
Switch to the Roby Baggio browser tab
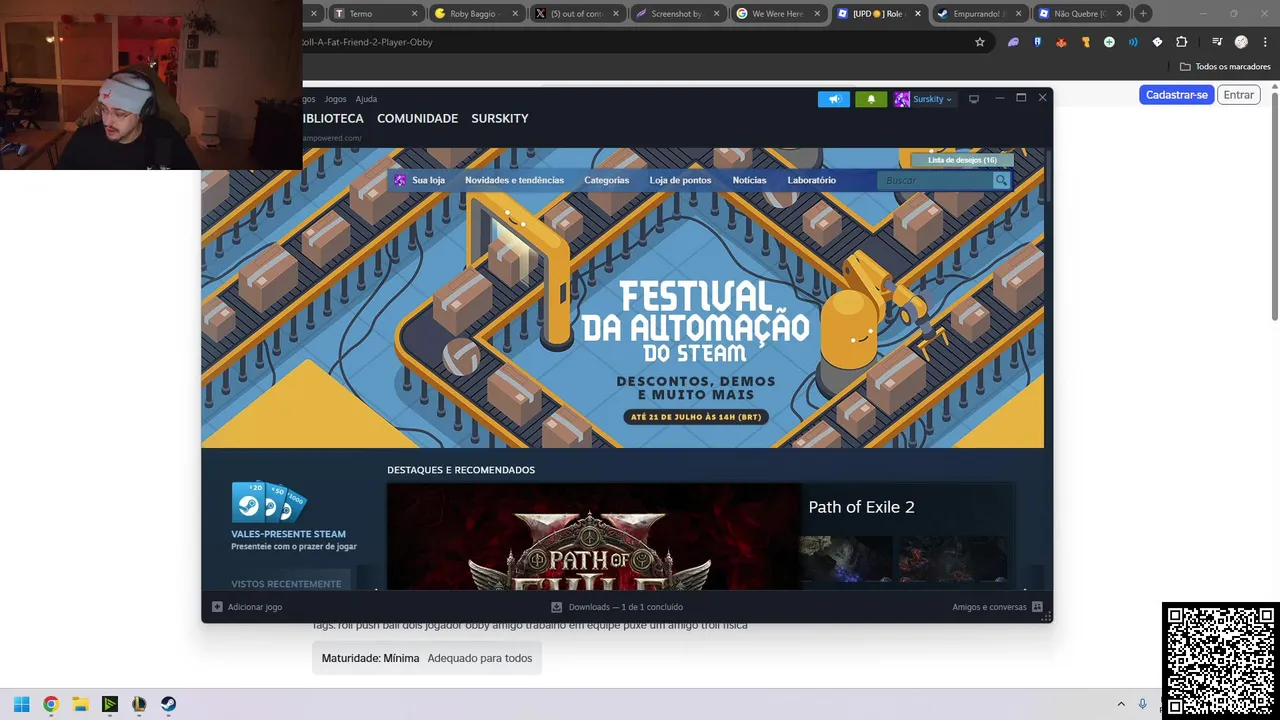pyautogui.click(x=475, y=13)
